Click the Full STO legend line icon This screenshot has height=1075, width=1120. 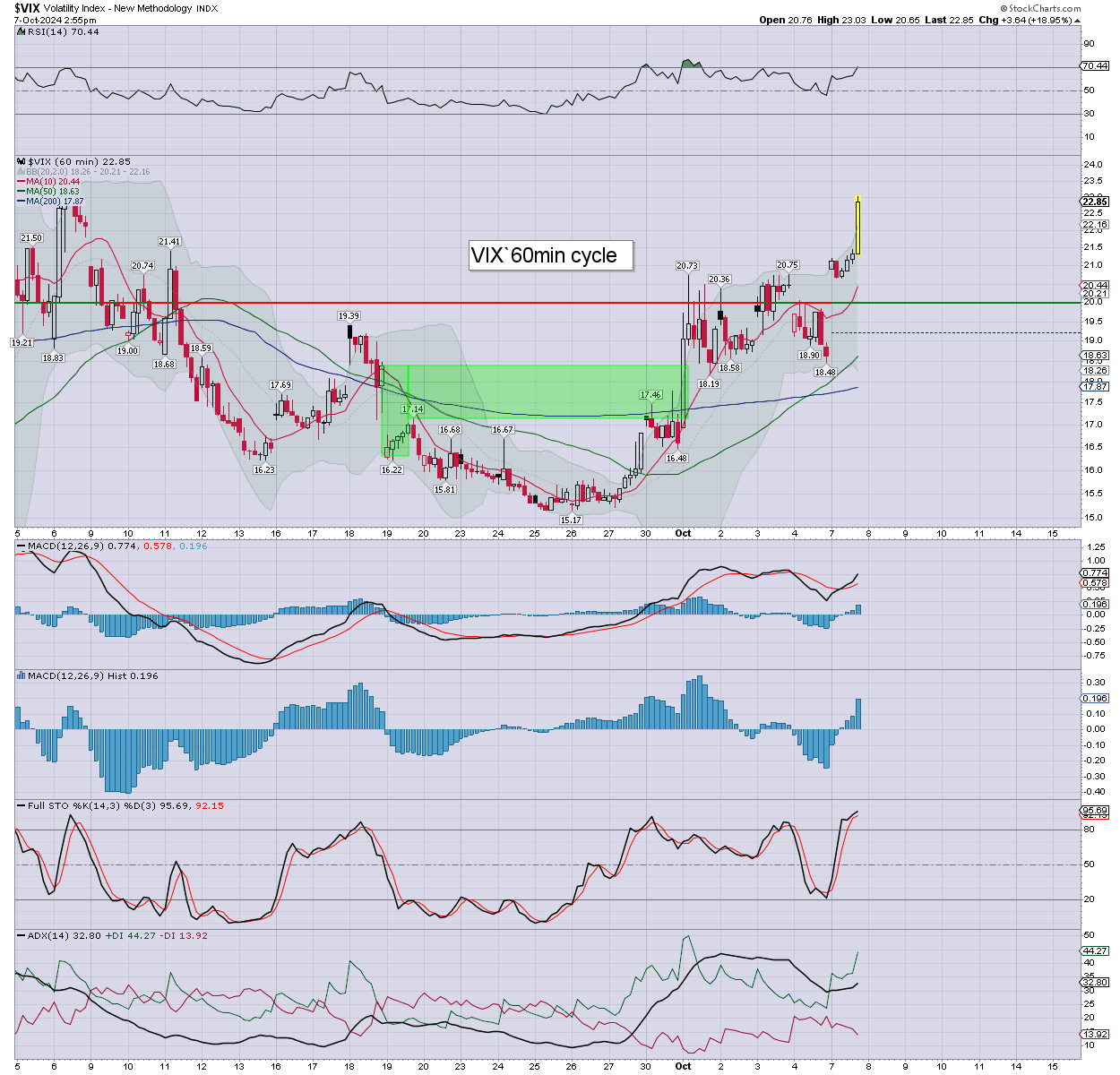pyautogui.click(x=21, y=805)
